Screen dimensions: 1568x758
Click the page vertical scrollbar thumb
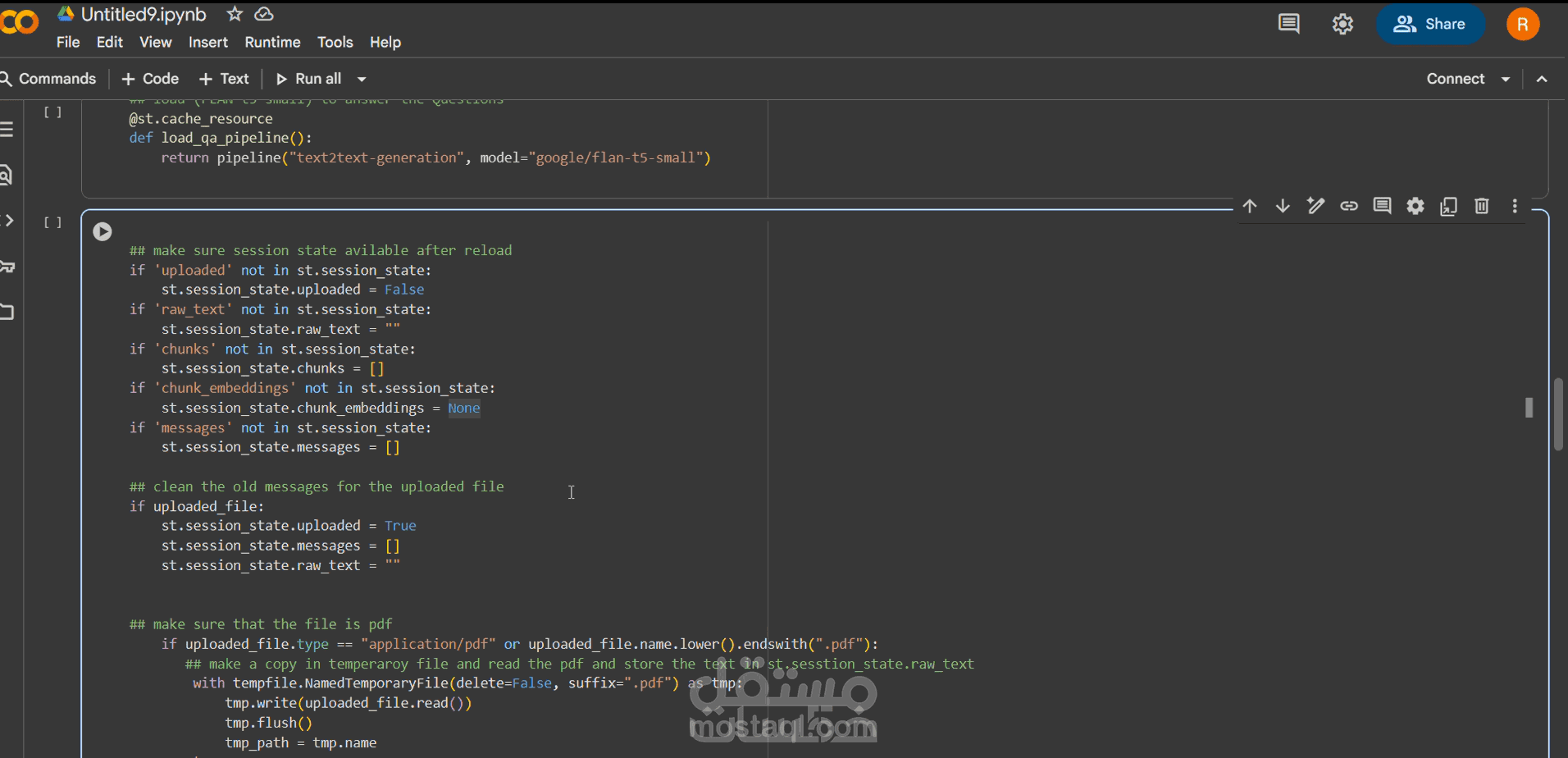1558,413
